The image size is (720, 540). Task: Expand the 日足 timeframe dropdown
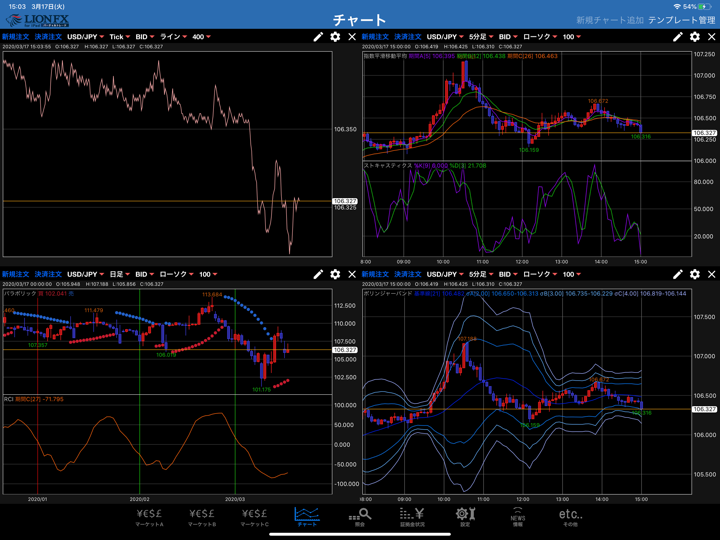click(x=120, y=274)
